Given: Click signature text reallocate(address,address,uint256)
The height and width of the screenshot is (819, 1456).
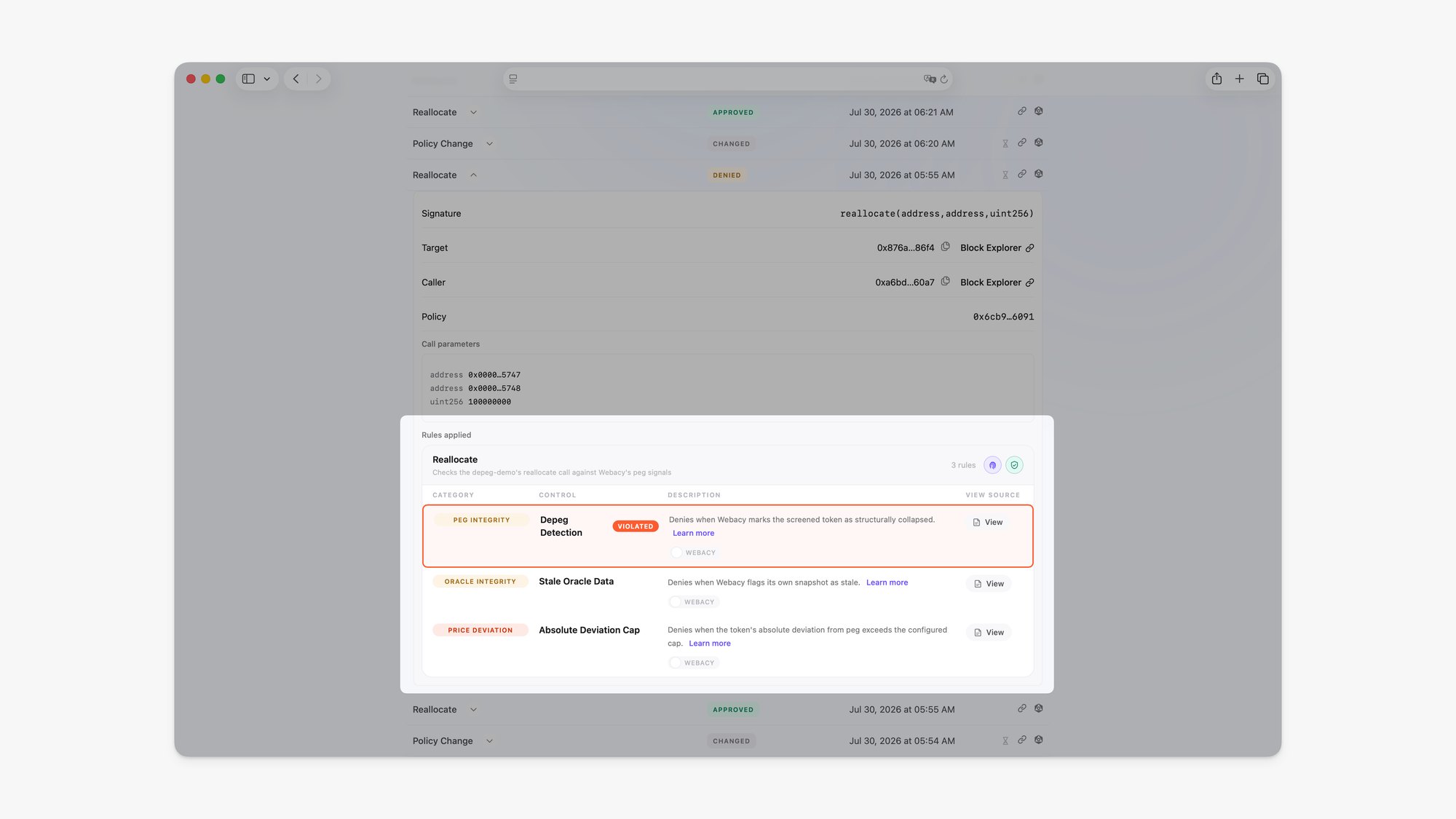Looking at the screenshot, I should [937, 214].
